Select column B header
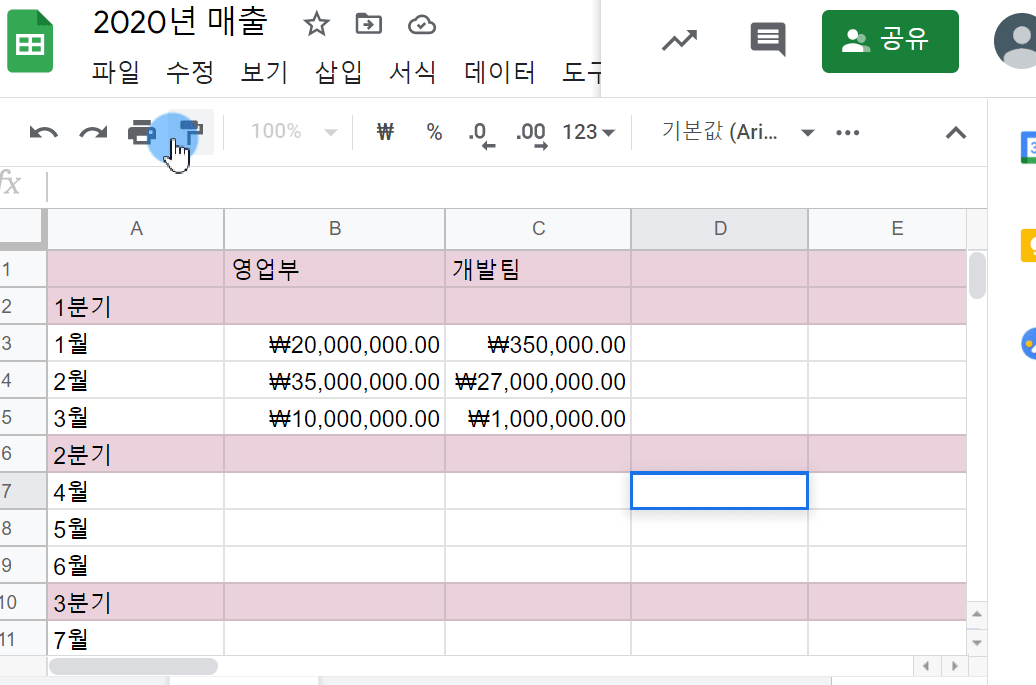Screen dimensions: 1036x685 (x=335, y=229)
